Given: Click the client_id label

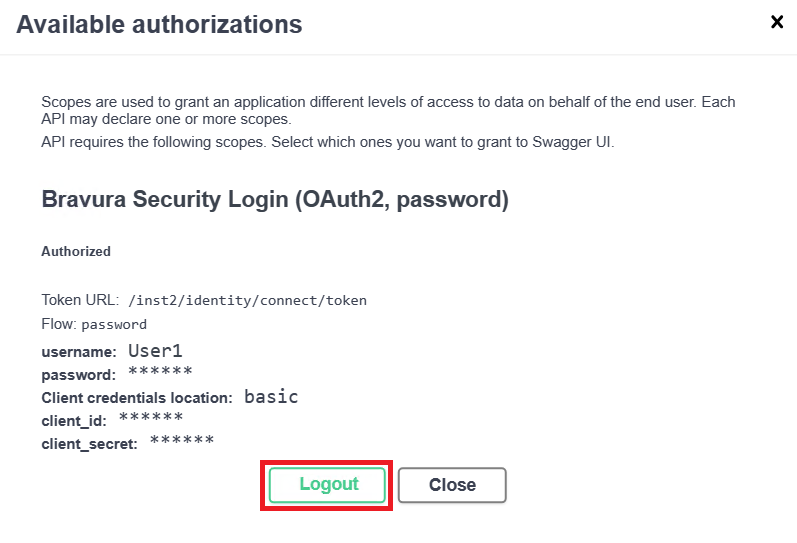Looking at the screenshot, I should point(74,421).
